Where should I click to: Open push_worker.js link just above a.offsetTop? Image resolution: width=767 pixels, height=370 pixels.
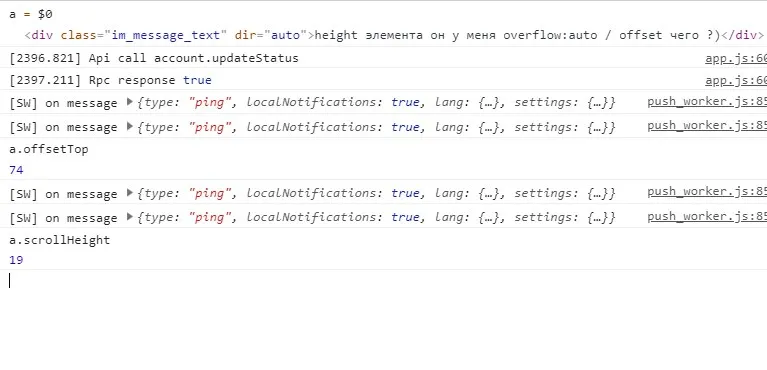pyautogui.click(x=707, y=125)
